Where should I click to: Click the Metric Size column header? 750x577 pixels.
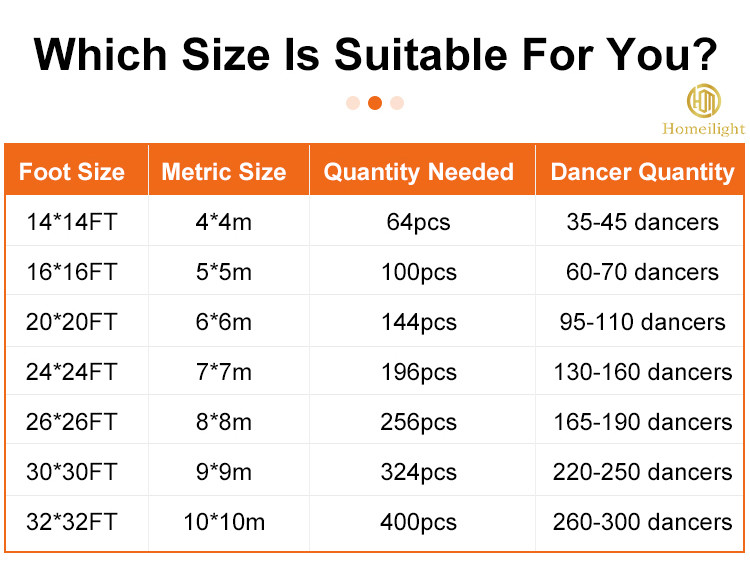pyautogui.click(x=224, y=172)
